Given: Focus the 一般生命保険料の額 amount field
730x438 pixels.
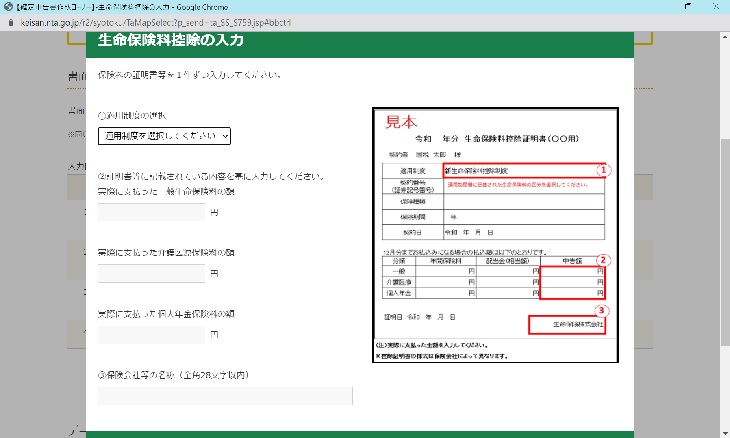Looking at the screenshot, I should (151, 212).
